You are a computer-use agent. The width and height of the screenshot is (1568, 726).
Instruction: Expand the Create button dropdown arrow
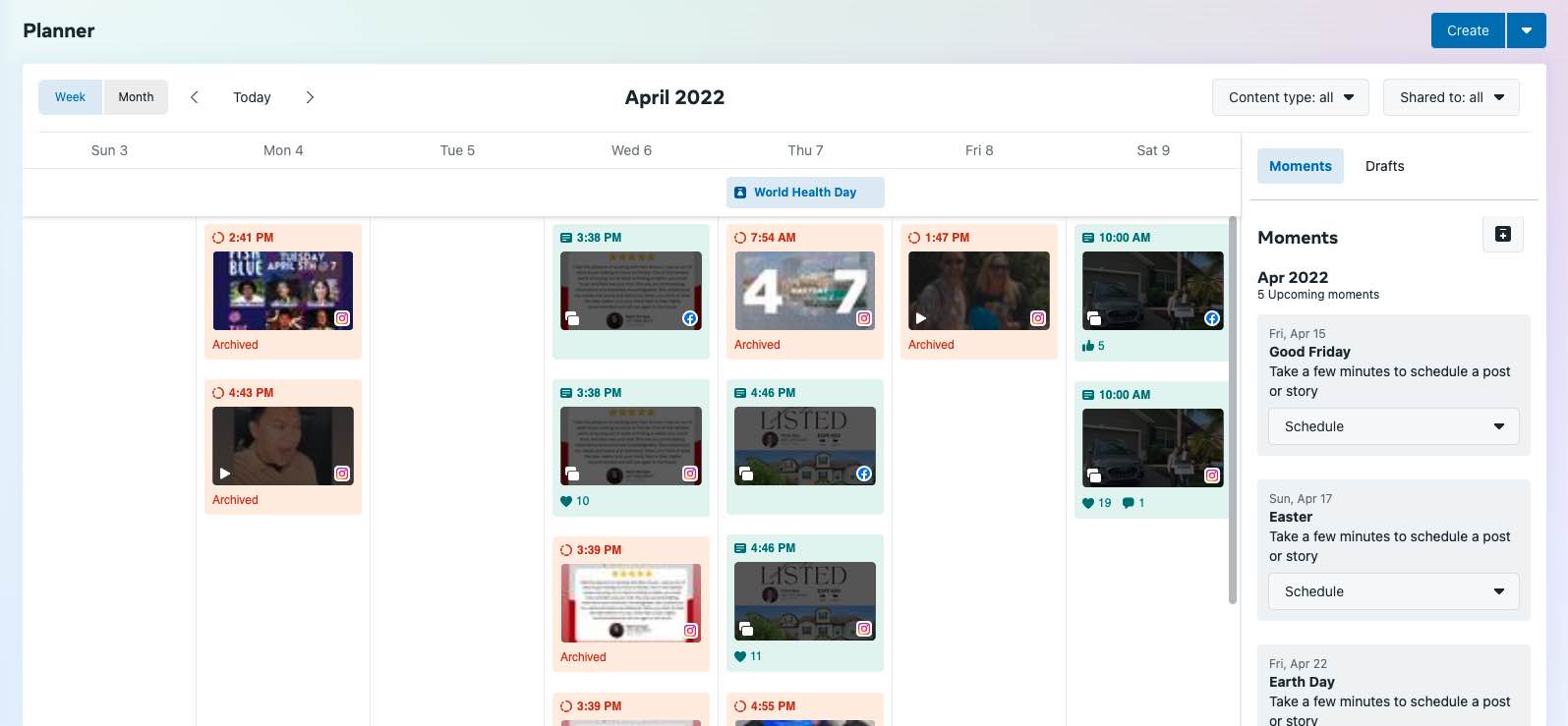1526,30
